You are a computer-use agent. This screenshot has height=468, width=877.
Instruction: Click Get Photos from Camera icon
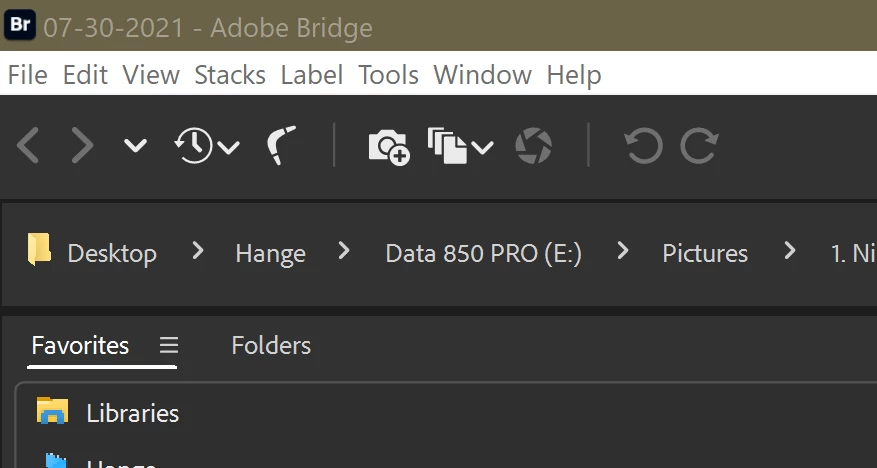(388, 147)
